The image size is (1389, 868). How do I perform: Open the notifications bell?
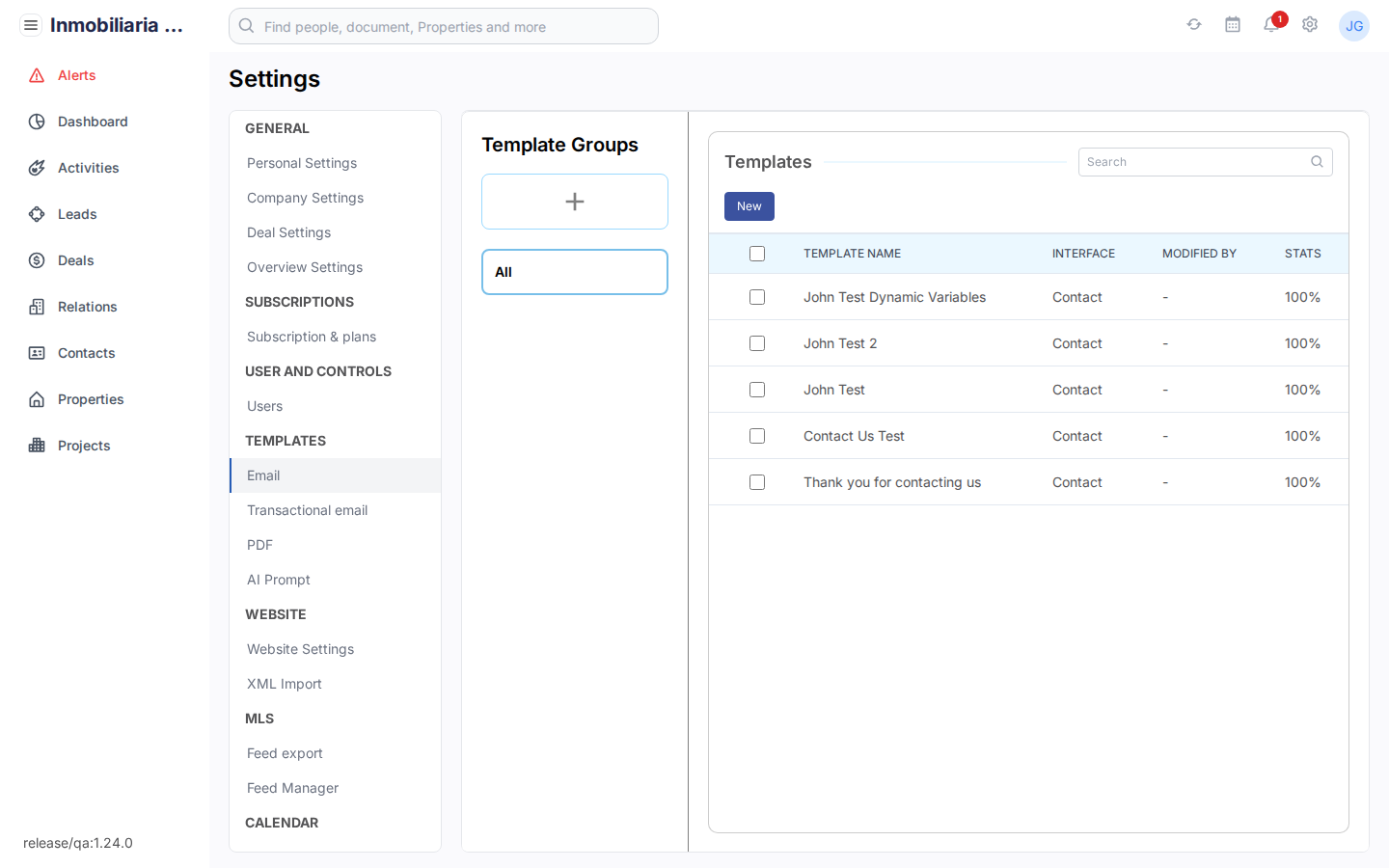pos(1271,26)
